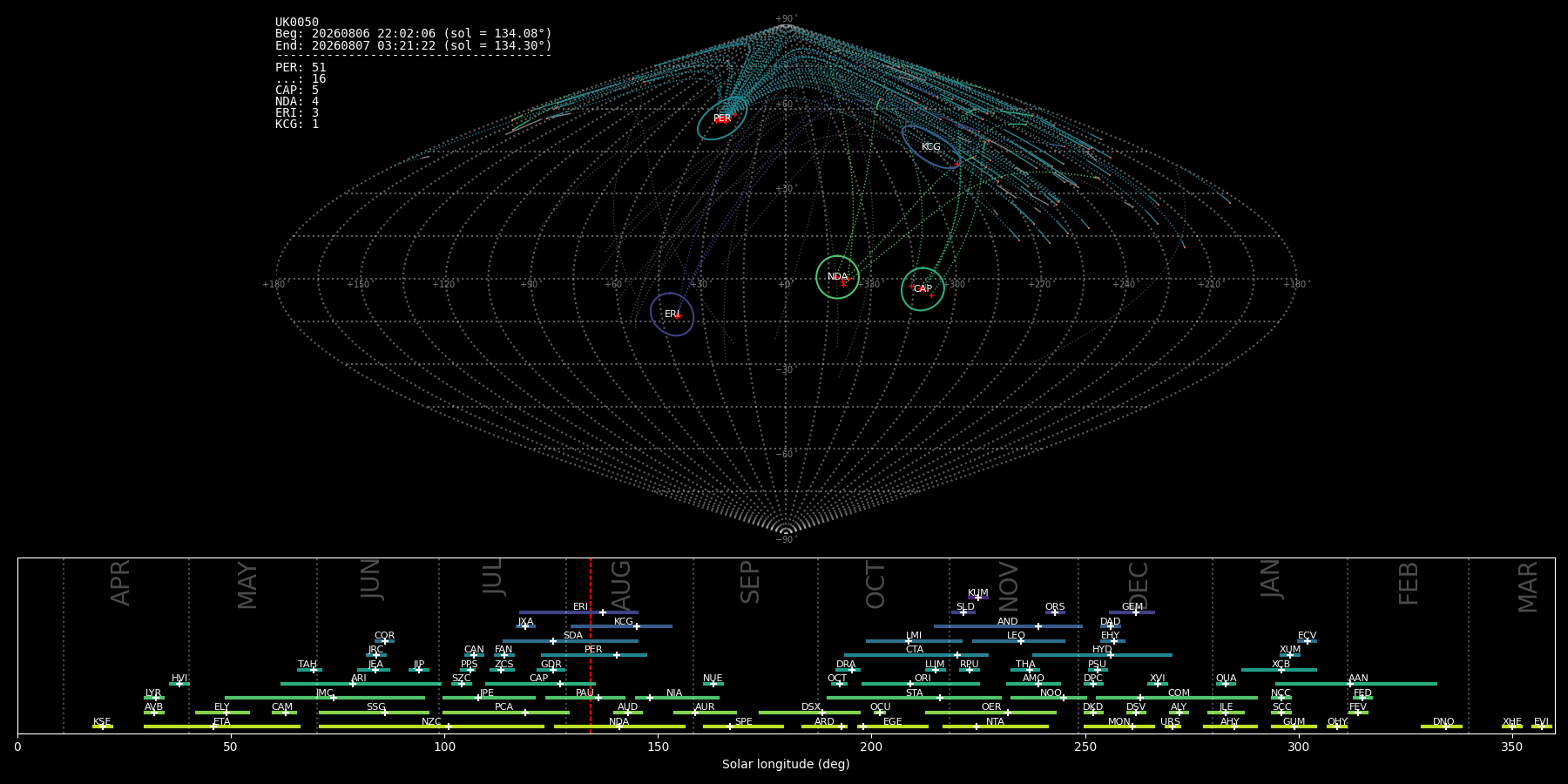
Task: Click the QUA shower label in the timeline
Action: click(x=1226, y=679)
